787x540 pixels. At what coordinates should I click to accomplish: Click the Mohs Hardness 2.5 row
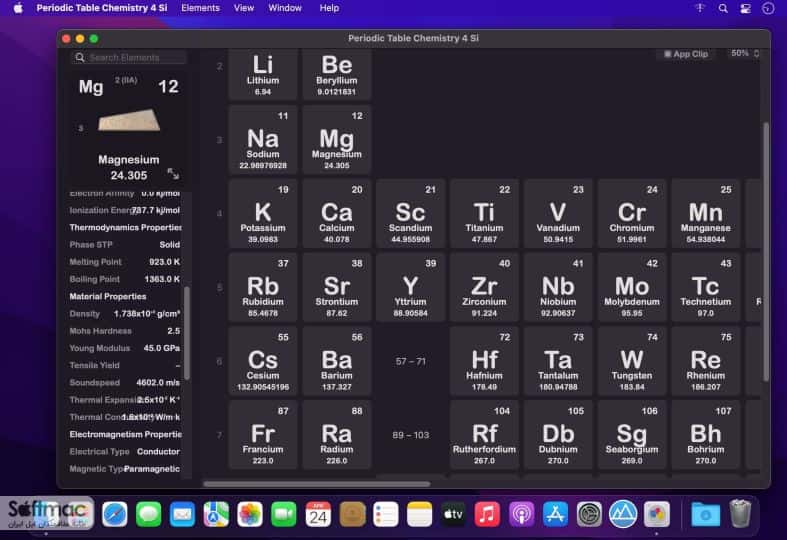coord(124,331)
